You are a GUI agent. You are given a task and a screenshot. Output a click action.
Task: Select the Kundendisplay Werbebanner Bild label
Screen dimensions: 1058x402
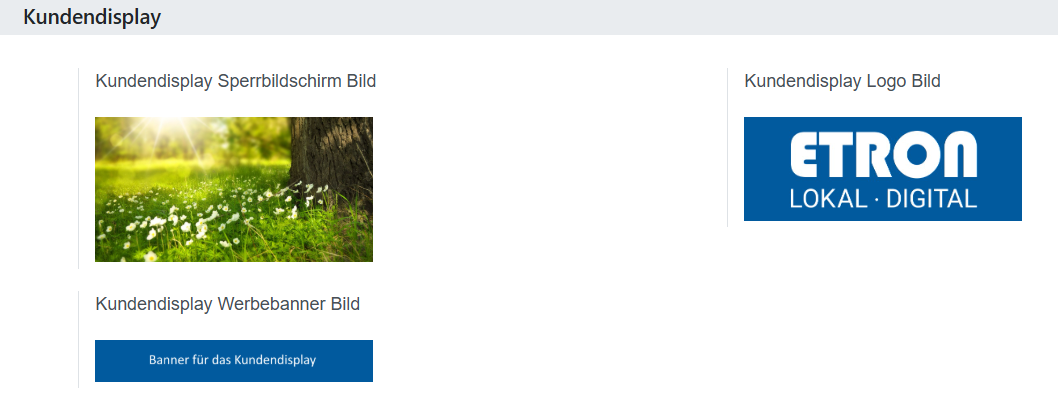227,304
